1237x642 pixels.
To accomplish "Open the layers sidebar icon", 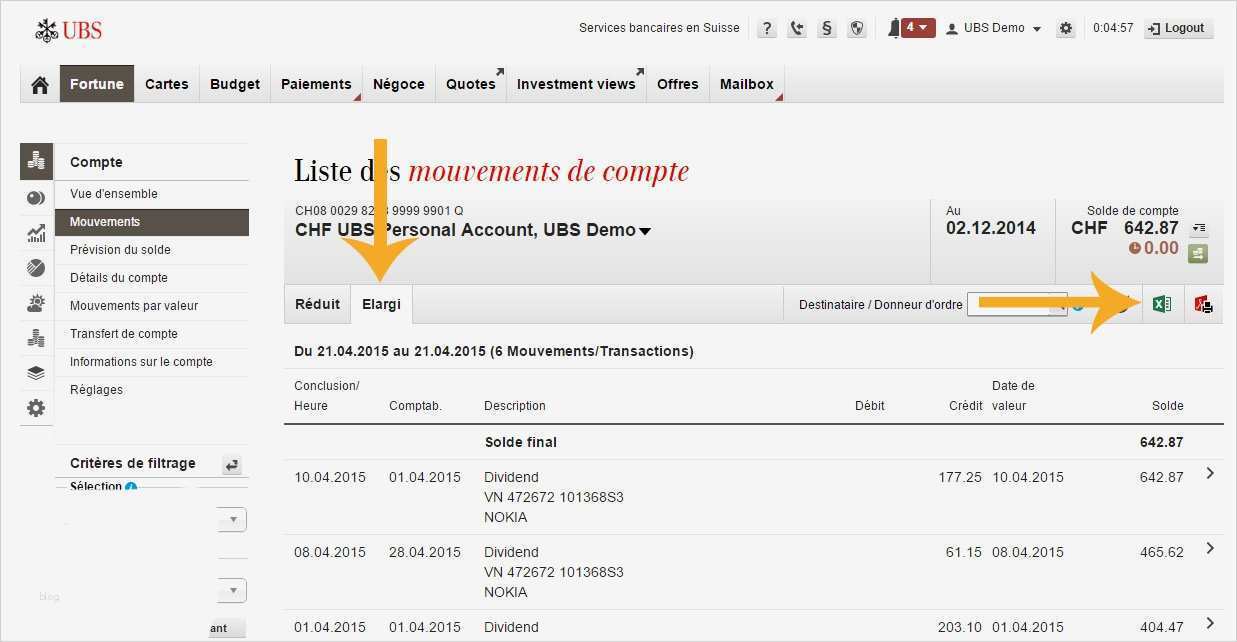I will pyautogui.click(x=36, y=373).
